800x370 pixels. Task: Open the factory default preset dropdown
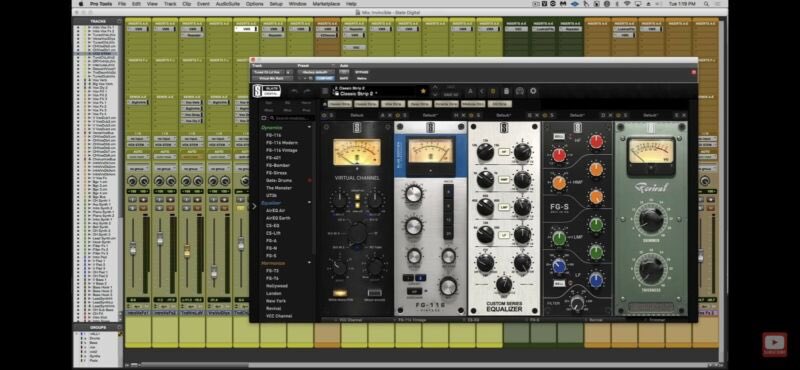315,72
